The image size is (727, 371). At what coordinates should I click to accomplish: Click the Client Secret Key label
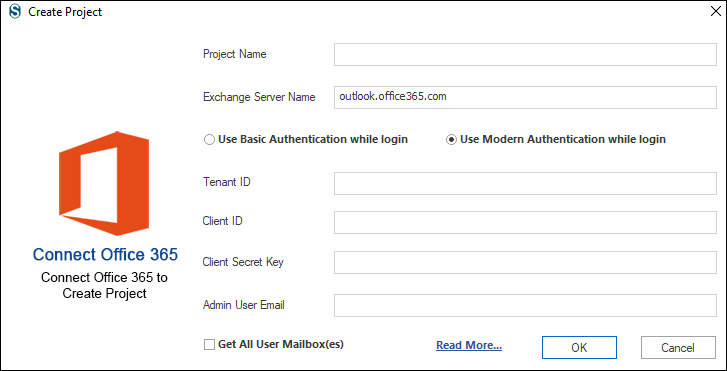tap(243, 262)
